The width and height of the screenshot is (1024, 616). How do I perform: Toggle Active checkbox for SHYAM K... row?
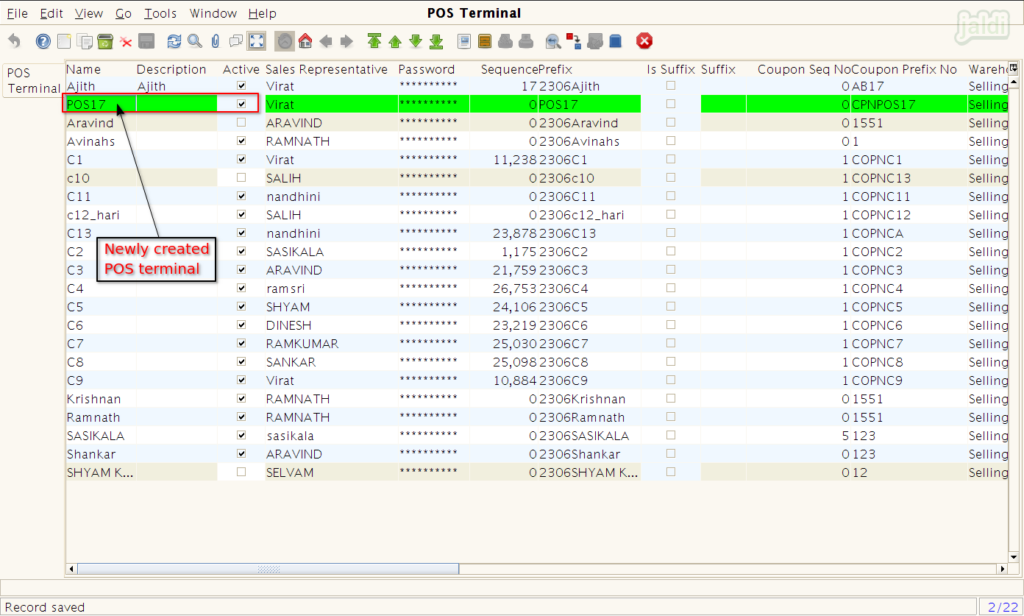(242, 472)
